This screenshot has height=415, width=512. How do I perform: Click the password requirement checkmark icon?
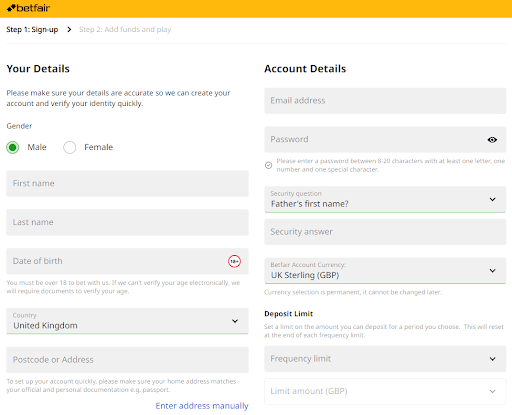[268, 165]
